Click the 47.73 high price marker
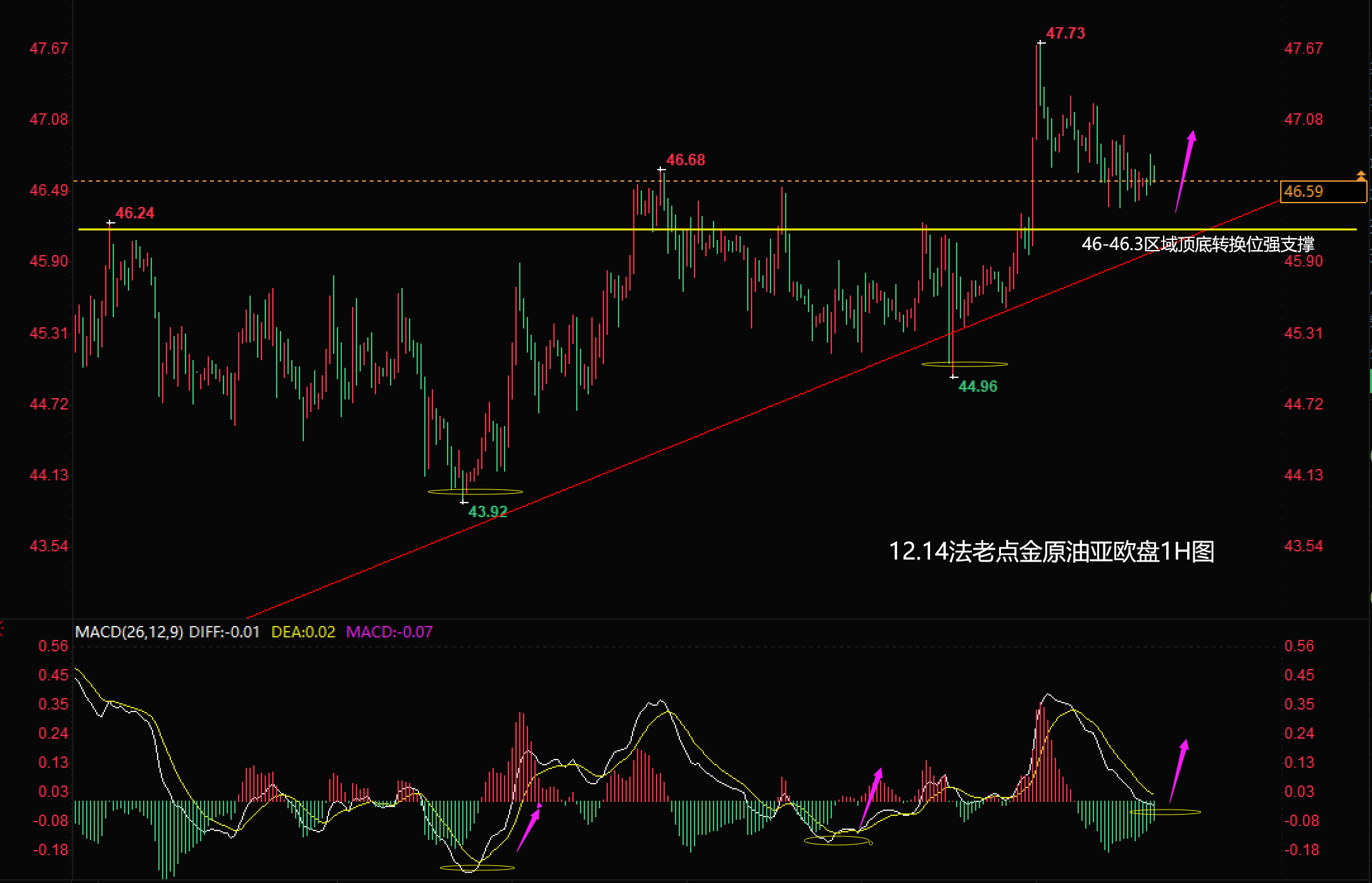Viewport: 1372px width, 883px height. tap(1065, 34)
